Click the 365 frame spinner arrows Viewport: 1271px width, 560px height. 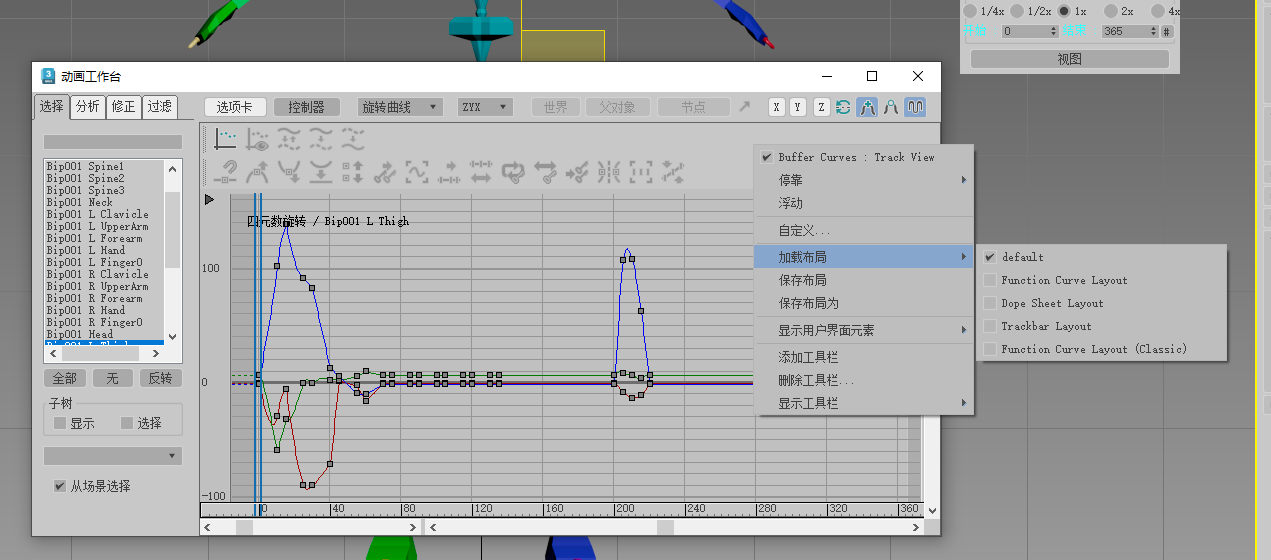click(1153, 31)
